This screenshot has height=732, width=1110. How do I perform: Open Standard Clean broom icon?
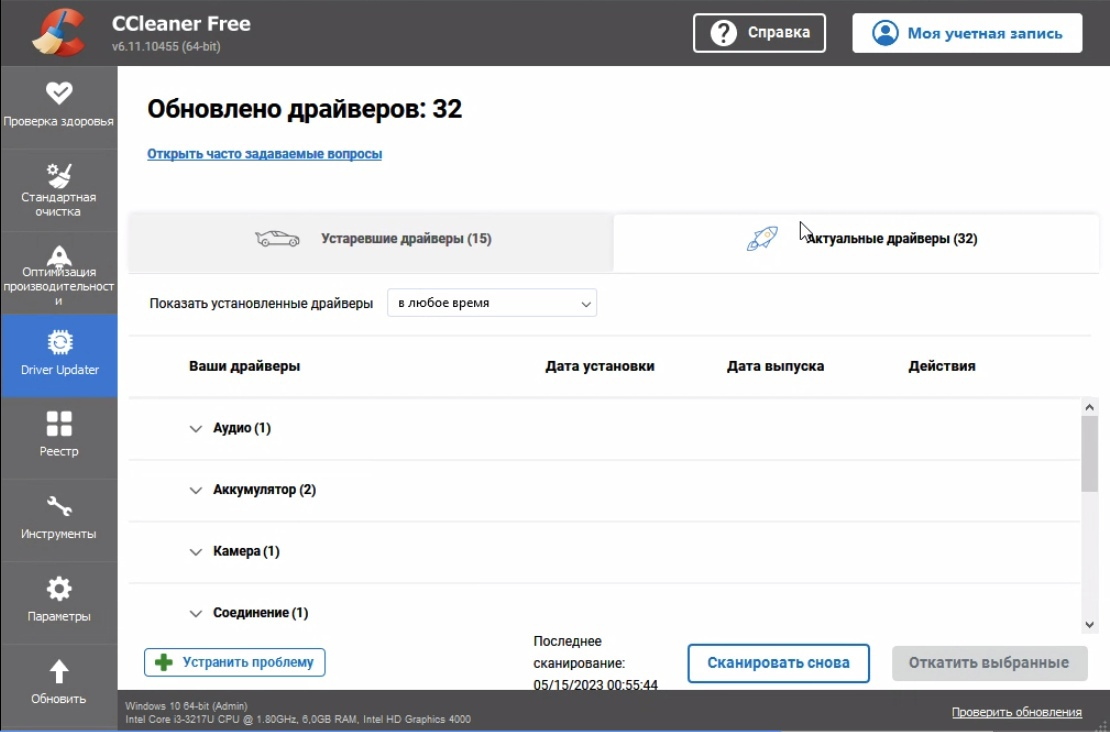coord(59,175)
